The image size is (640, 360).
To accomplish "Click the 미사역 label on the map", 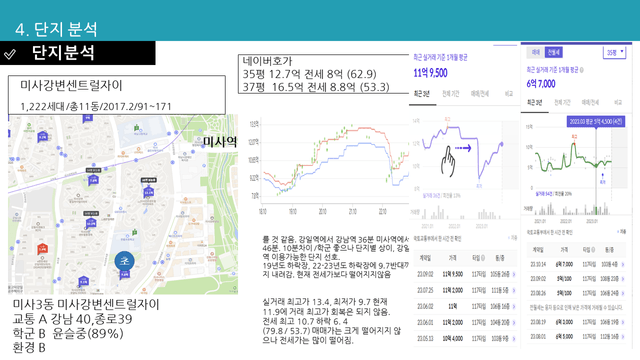I will click(x=220, y=142).
